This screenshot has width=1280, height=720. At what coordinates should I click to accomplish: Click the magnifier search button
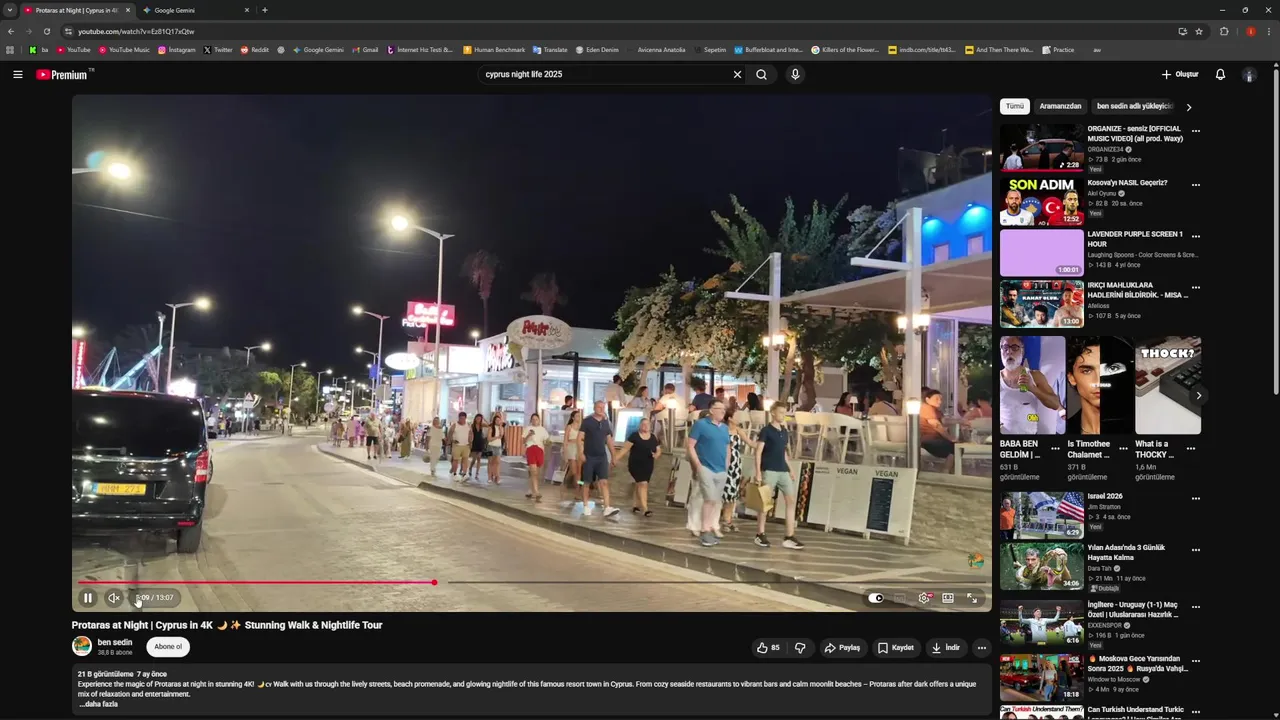(761, 74)
